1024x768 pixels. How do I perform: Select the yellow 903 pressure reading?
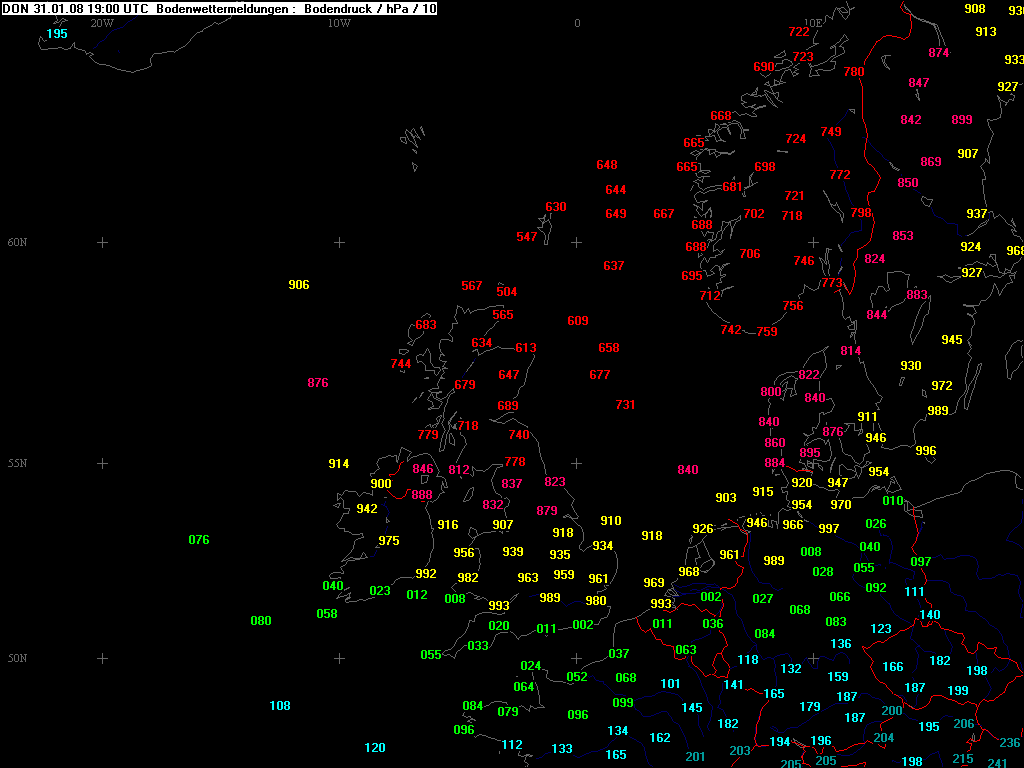pyautogui.click(x=726, y=498)
